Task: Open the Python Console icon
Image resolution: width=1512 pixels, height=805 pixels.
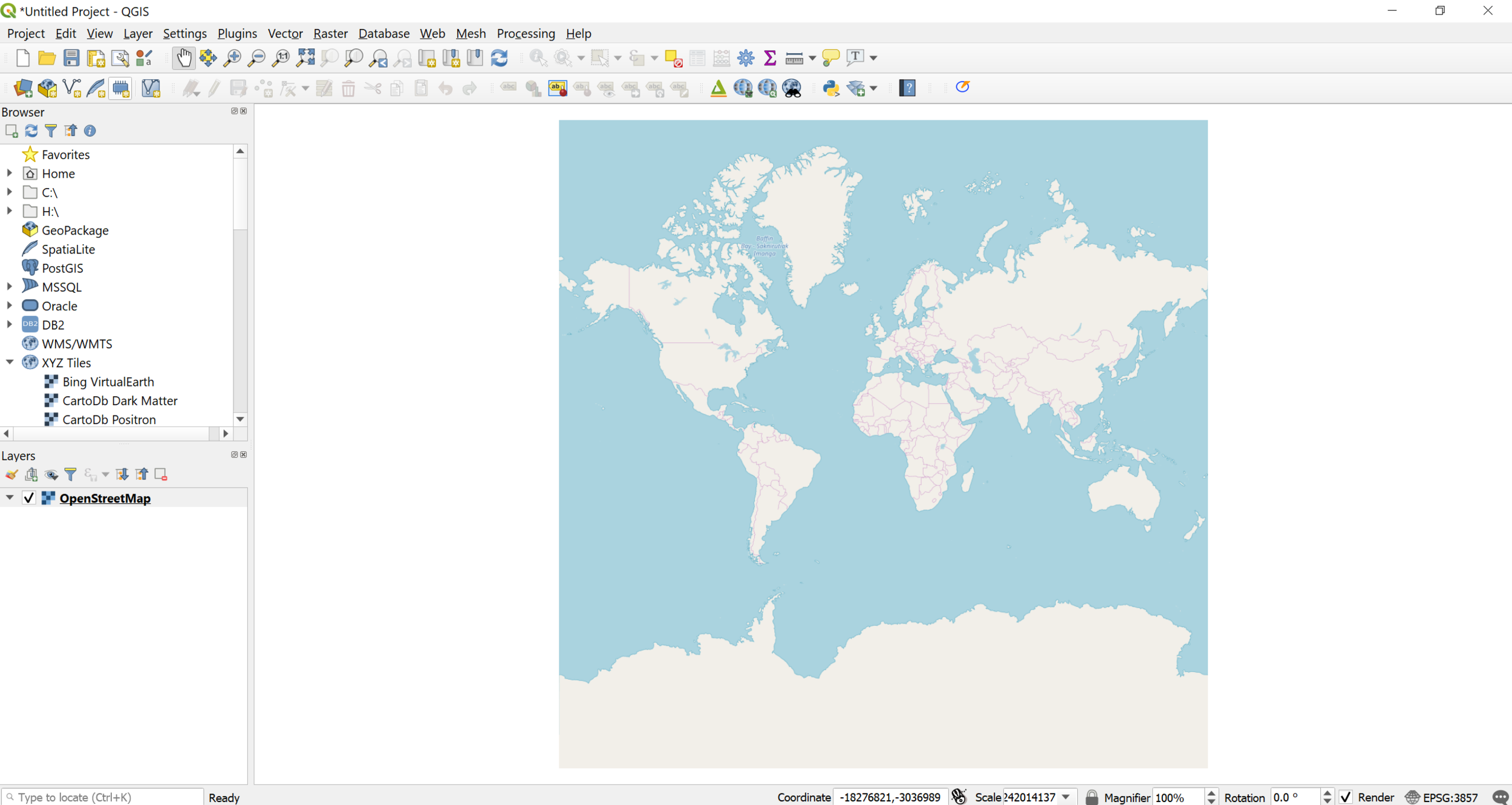Action: (831, 88)
